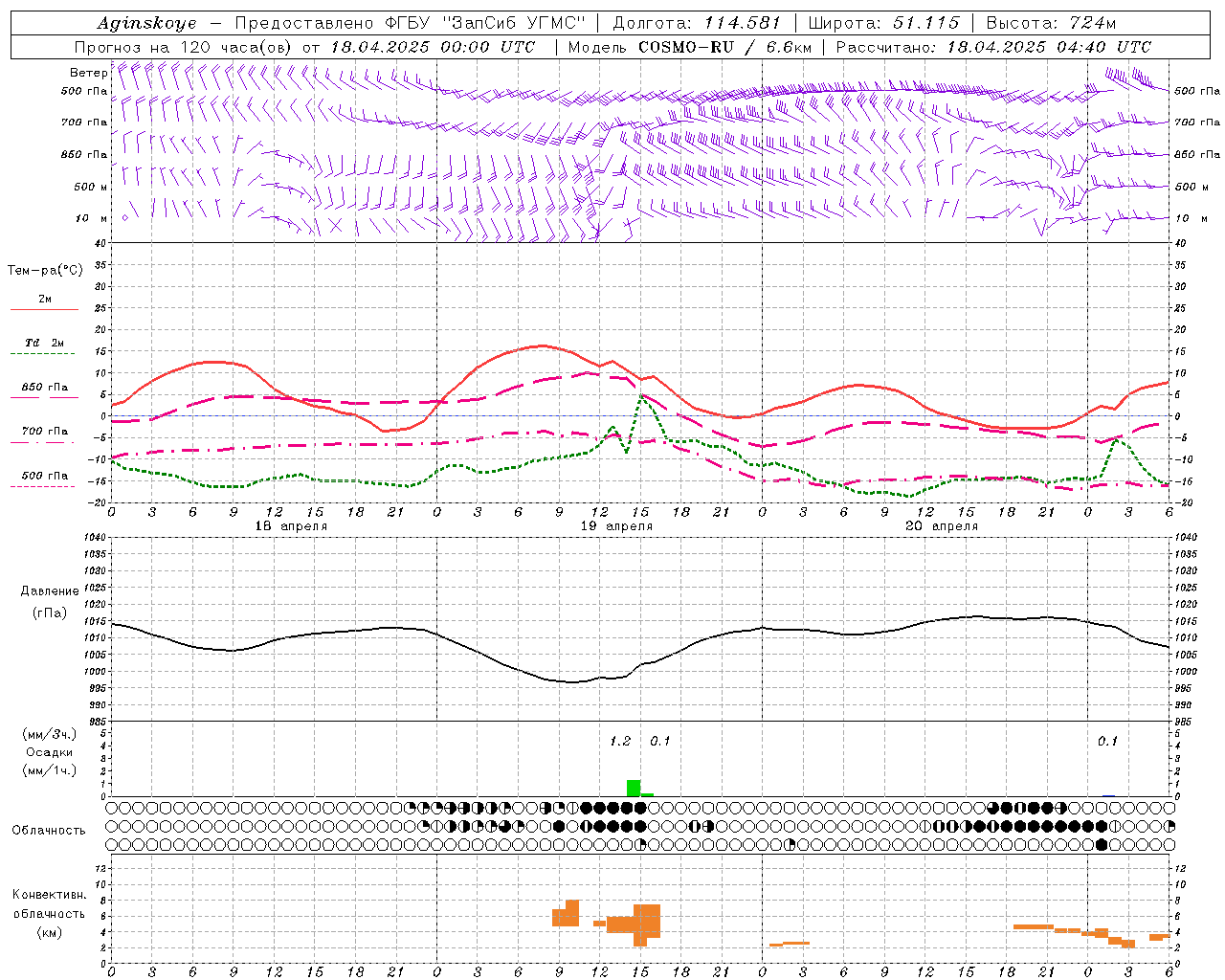Click the short-dashed 500 гПа legend line
The image size is (1225, 980).
[x=42, y=487]
